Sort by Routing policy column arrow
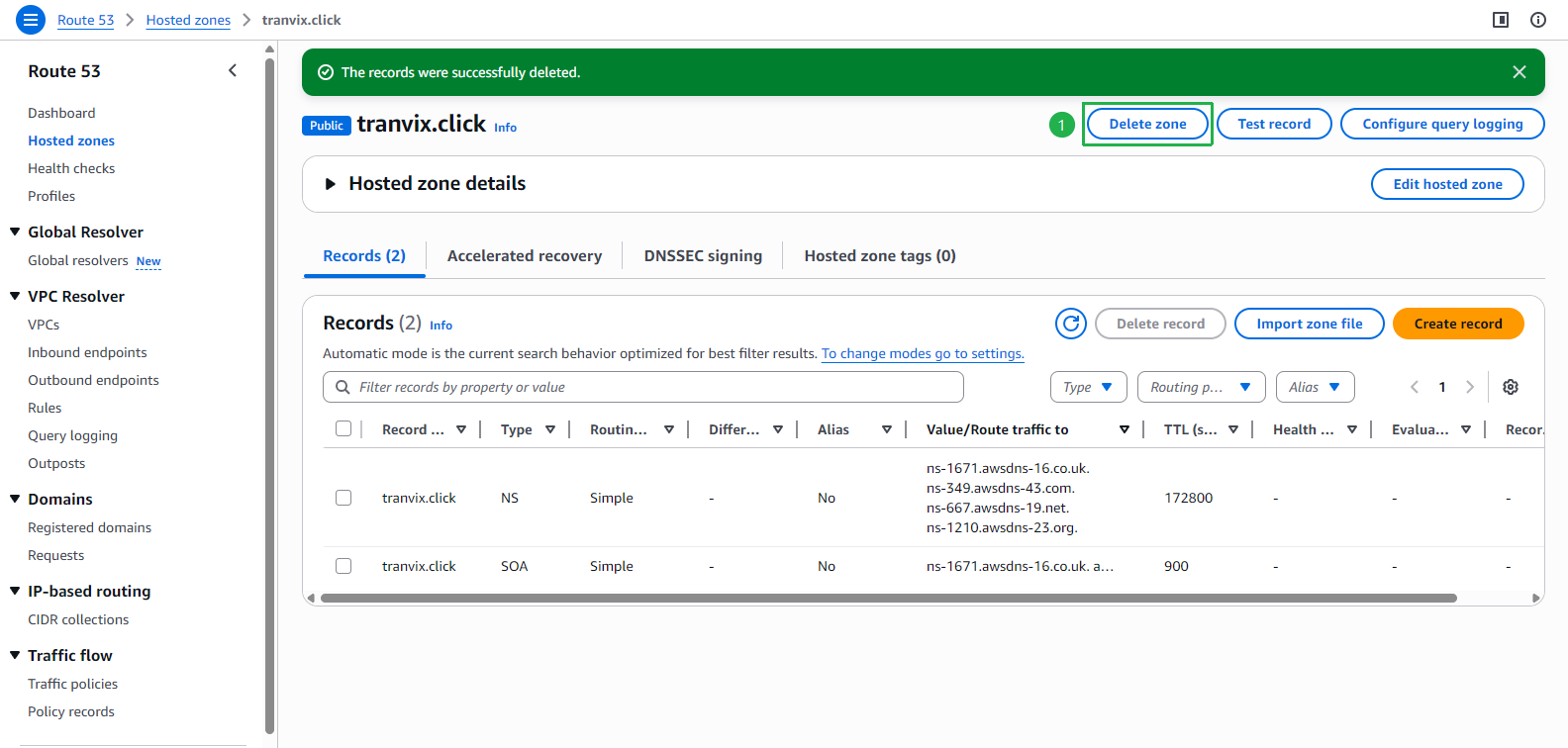Viewport: 1568px width, 748px height. [x=669, y=429]
